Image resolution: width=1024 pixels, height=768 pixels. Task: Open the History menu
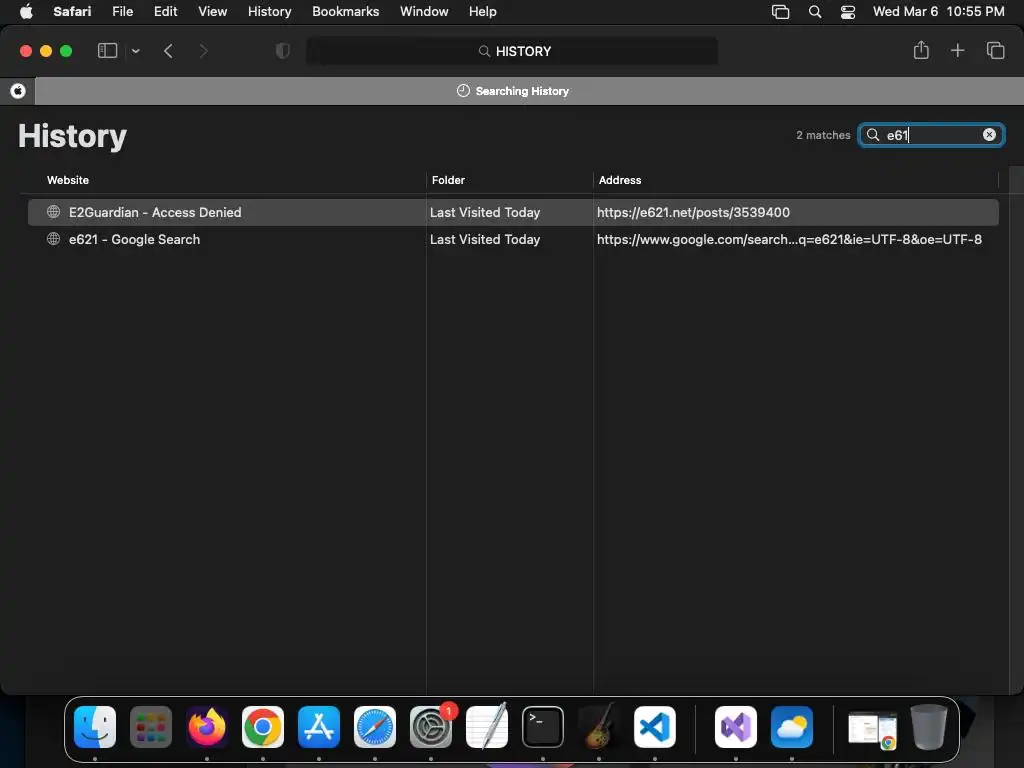point(269,11)
